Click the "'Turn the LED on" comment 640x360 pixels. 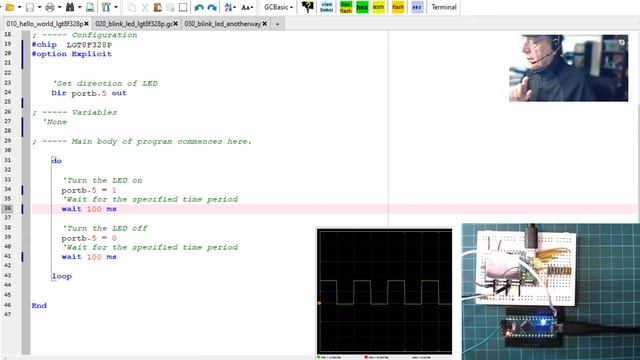click(102, 180)
